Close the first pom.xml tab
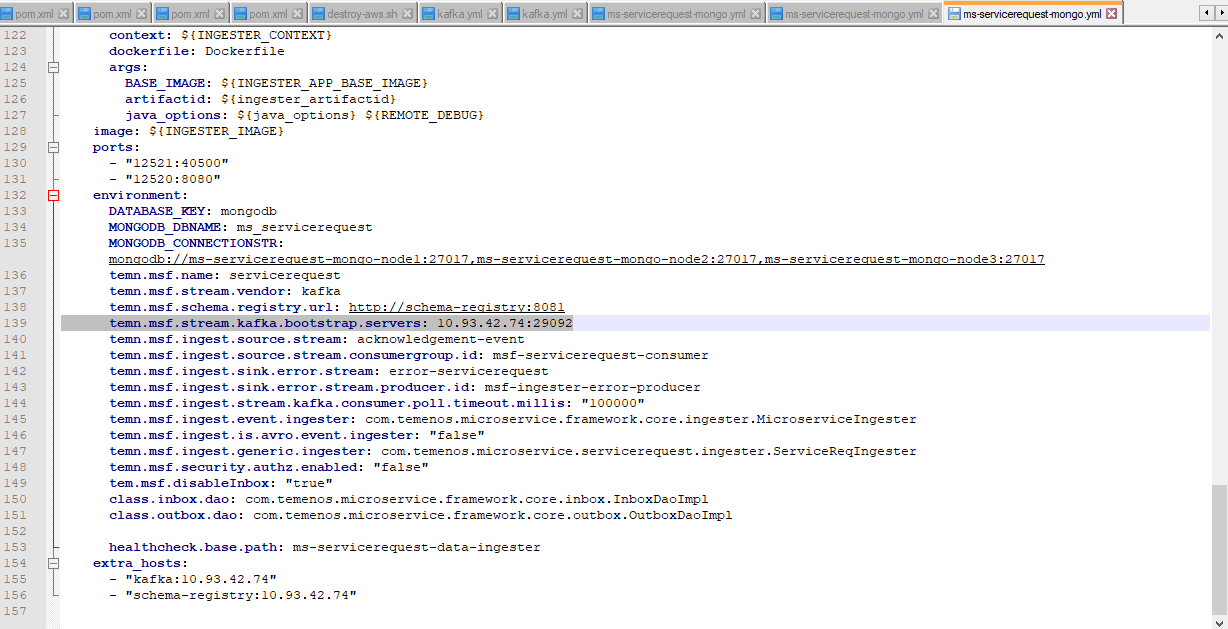The width and height of the screenshot is (1228, 629). click(x=64, y=14)
